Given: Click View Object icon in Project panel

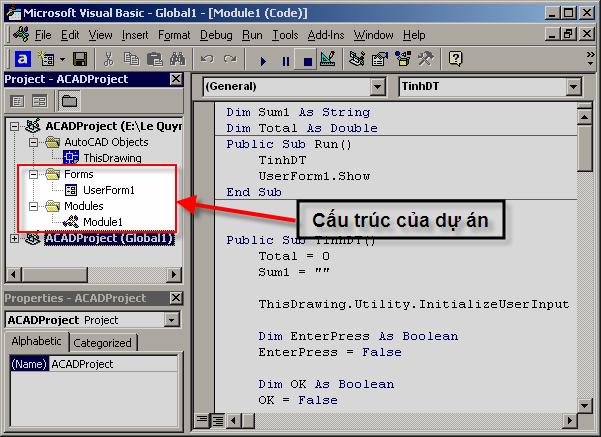Looking at the screenshot, I should pyautogui.click(x=39, y=101).
